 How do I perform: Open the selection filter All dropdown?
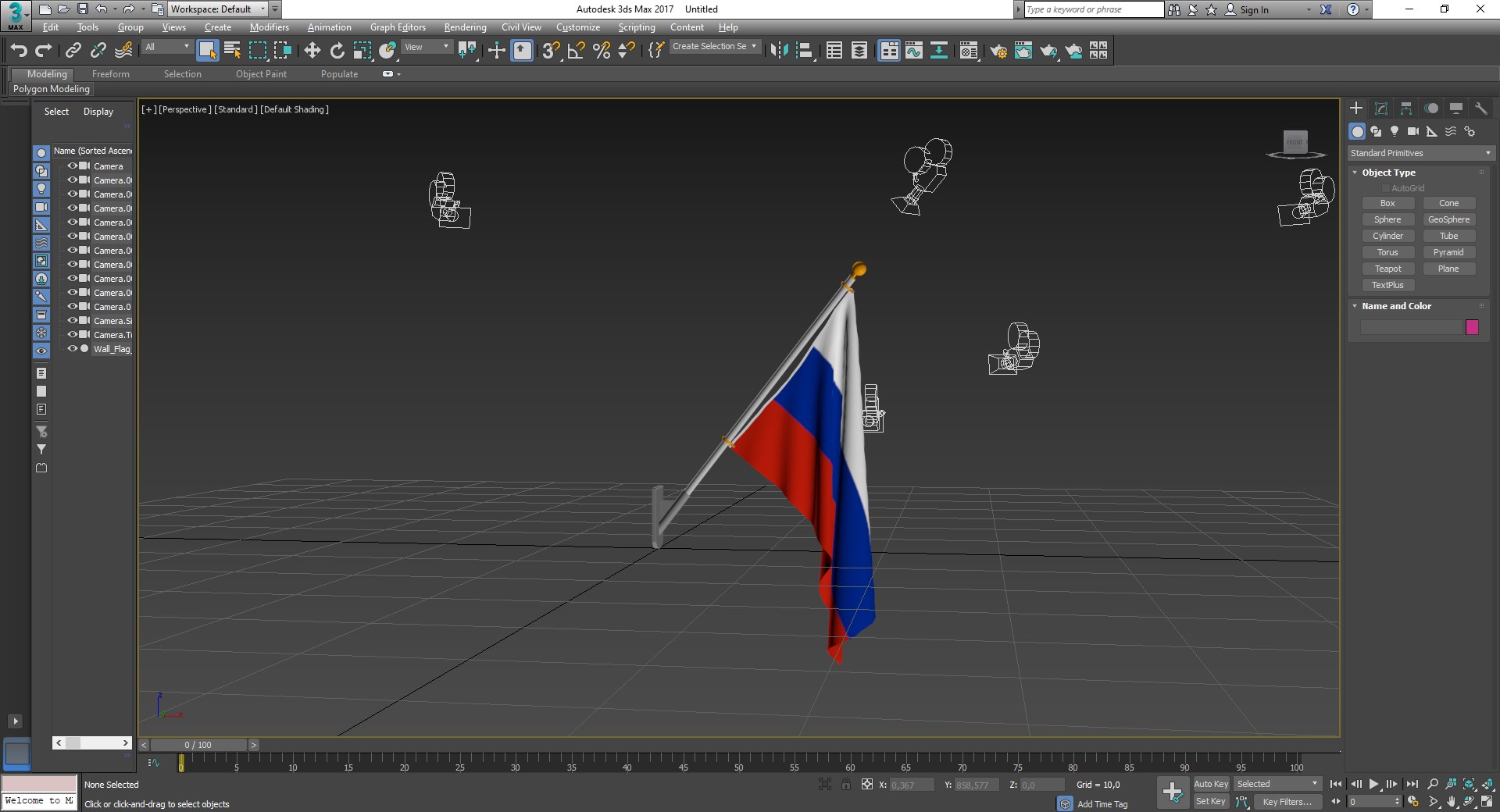(167, 47)
